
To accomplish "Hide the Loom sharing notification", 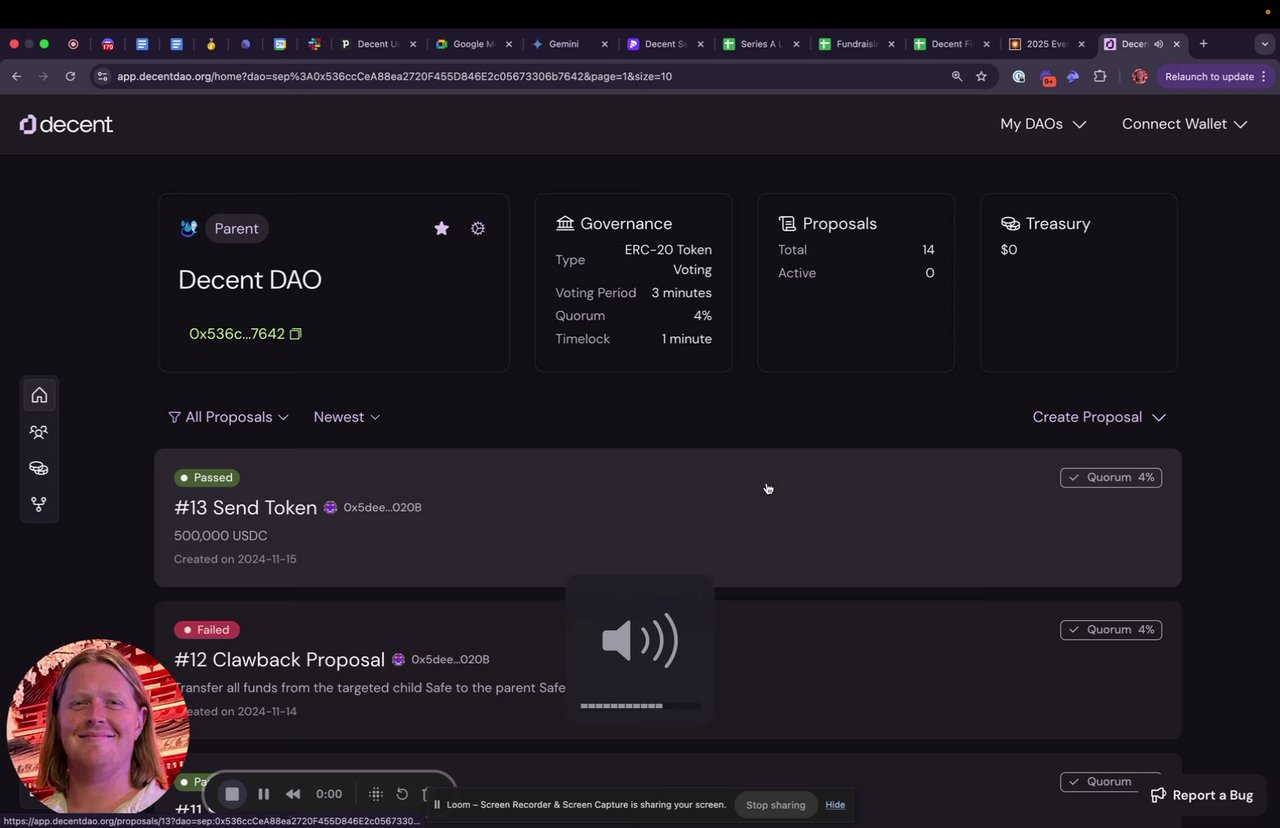I will (x=835, y=805).
